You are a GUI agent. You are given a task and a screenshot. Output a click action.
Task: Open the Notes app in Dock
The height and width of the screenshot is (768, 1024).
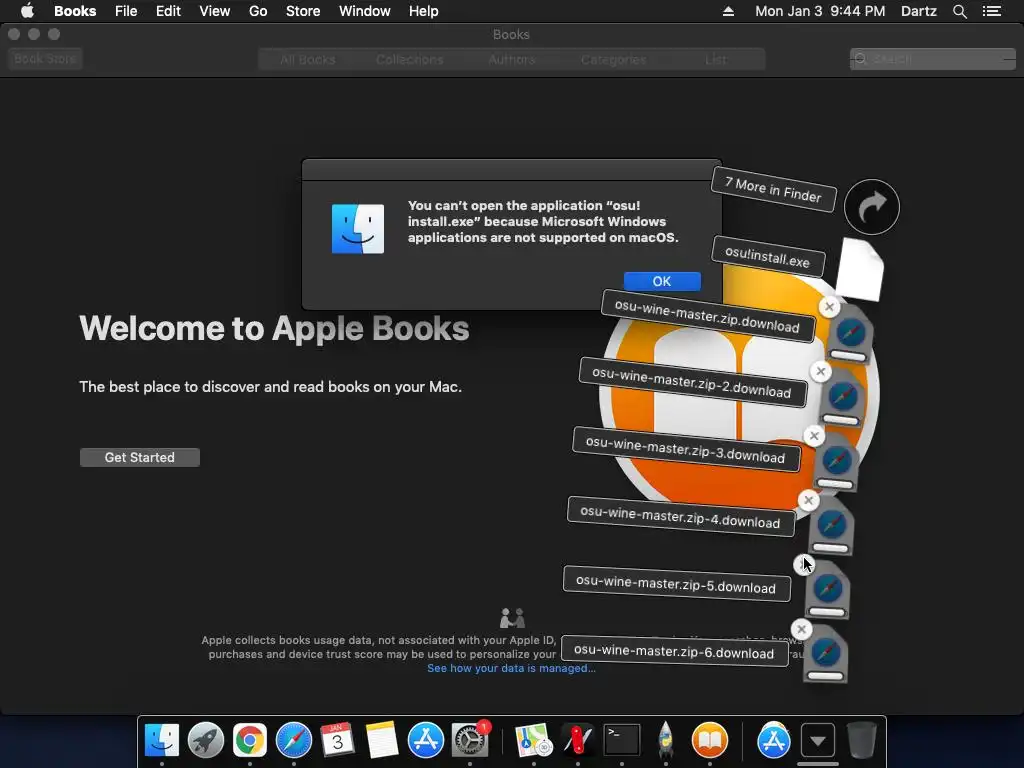(x=381, y=741)
